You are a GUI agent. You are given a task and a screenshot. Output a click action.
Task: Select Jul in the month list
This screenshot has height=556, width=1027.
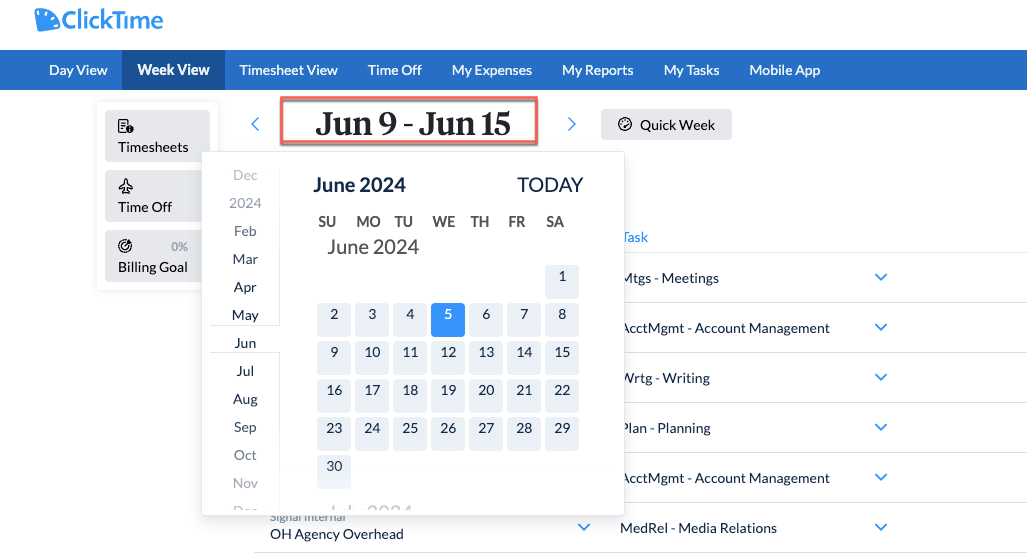pos(245,371)
